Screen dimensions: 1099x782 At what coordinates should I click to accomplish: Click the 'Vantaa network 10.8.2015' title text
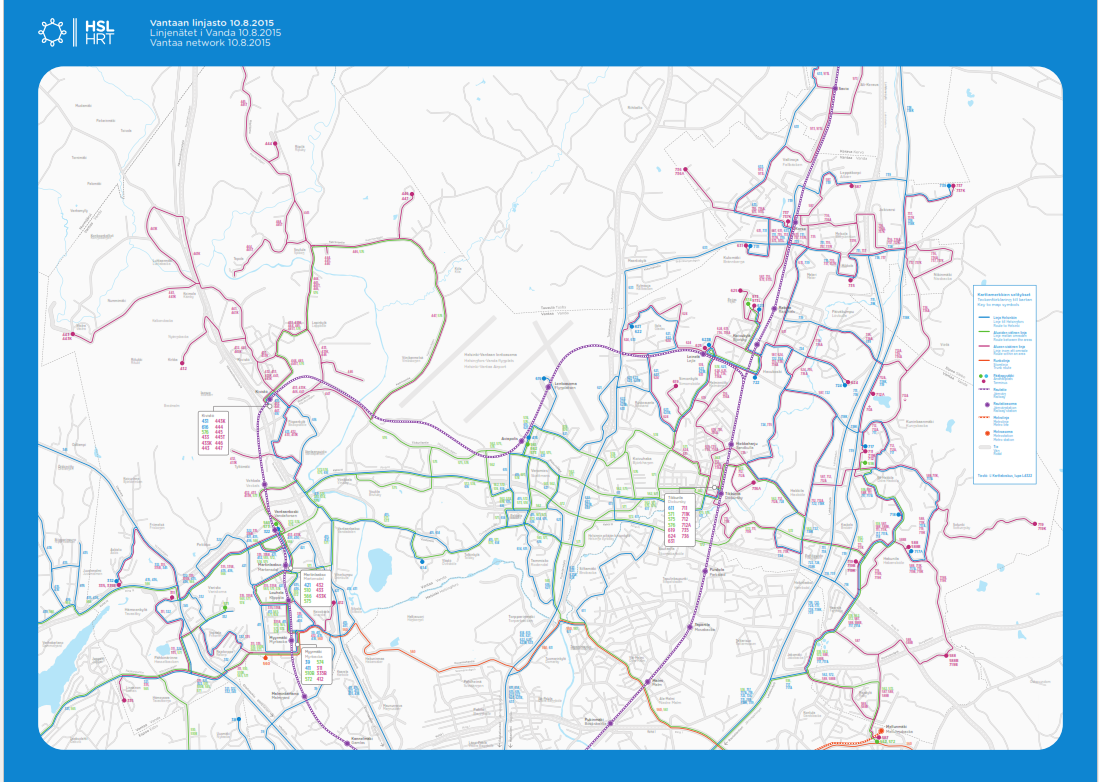point(210,44)
